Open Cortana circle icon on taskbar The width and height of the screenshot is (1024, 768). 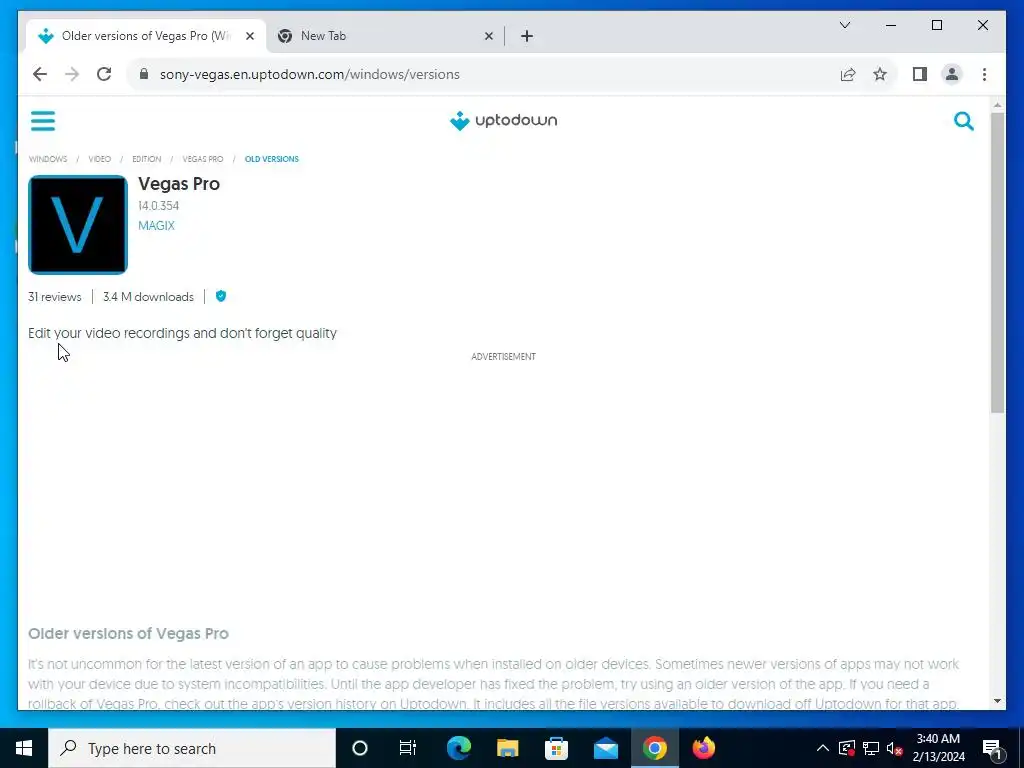pyautogui.click(x=360, y=748)
